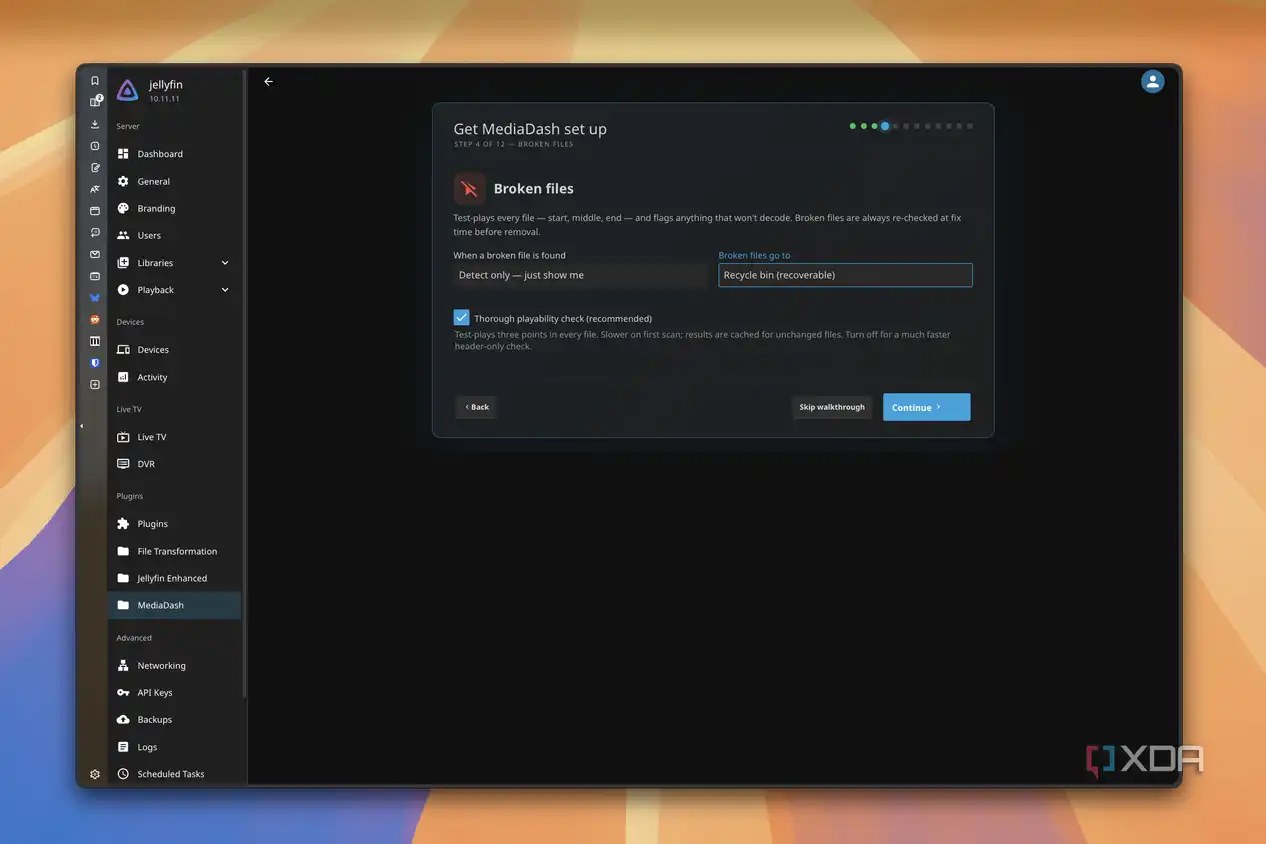Click the General gear icon
The image size is (1266, 844).
(x=123, y=181)
